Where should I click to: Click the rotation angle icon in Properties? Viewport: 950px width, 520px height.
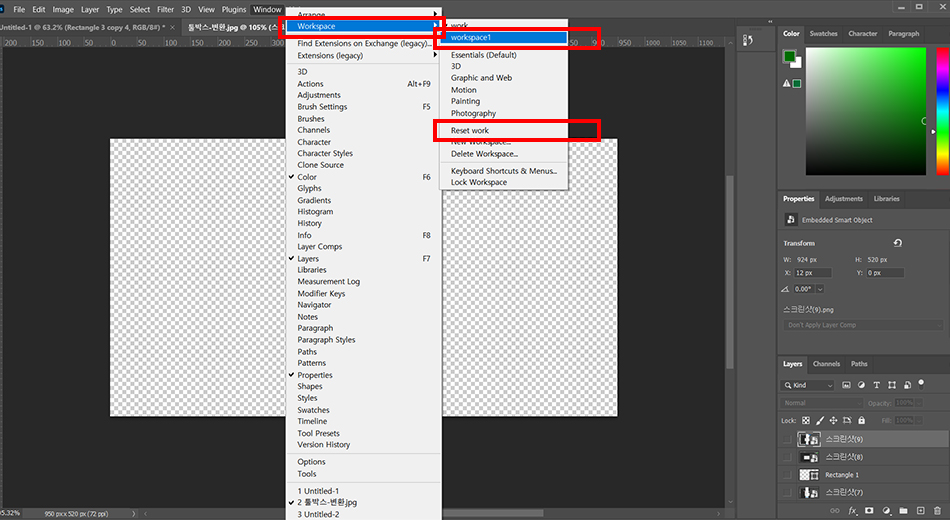pos(786,289)
